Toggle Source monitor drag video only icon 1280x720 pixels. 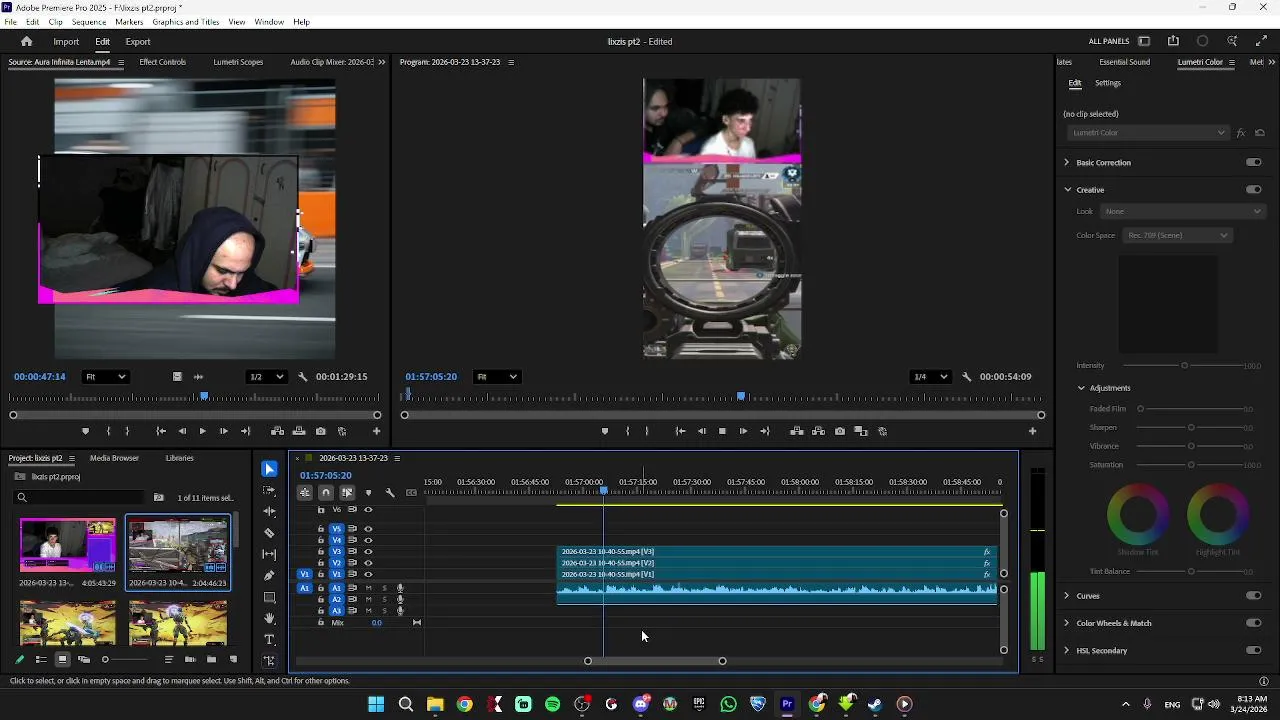click(177, 377)
